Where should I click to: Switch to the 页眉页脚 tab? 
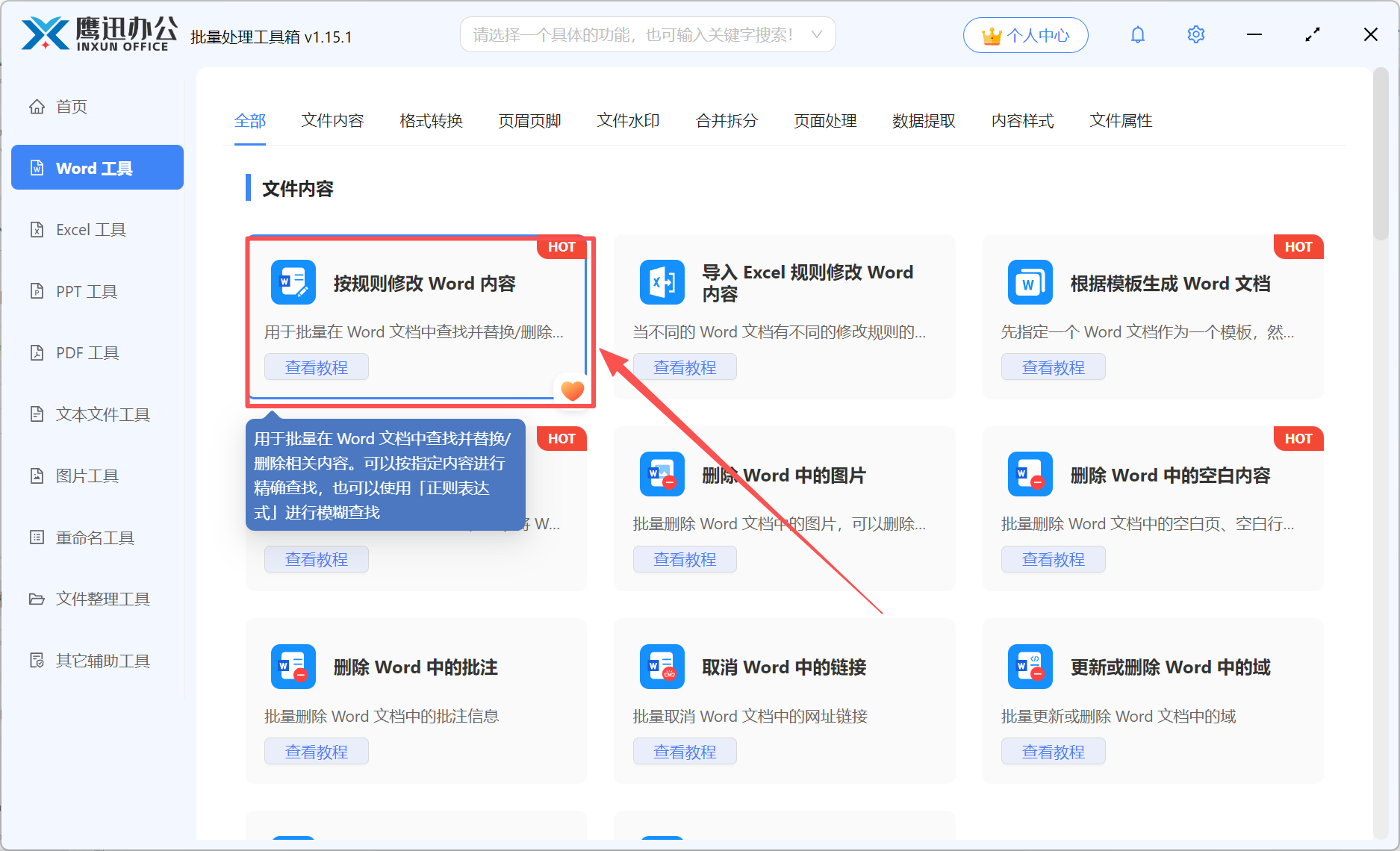click(529, 121)
